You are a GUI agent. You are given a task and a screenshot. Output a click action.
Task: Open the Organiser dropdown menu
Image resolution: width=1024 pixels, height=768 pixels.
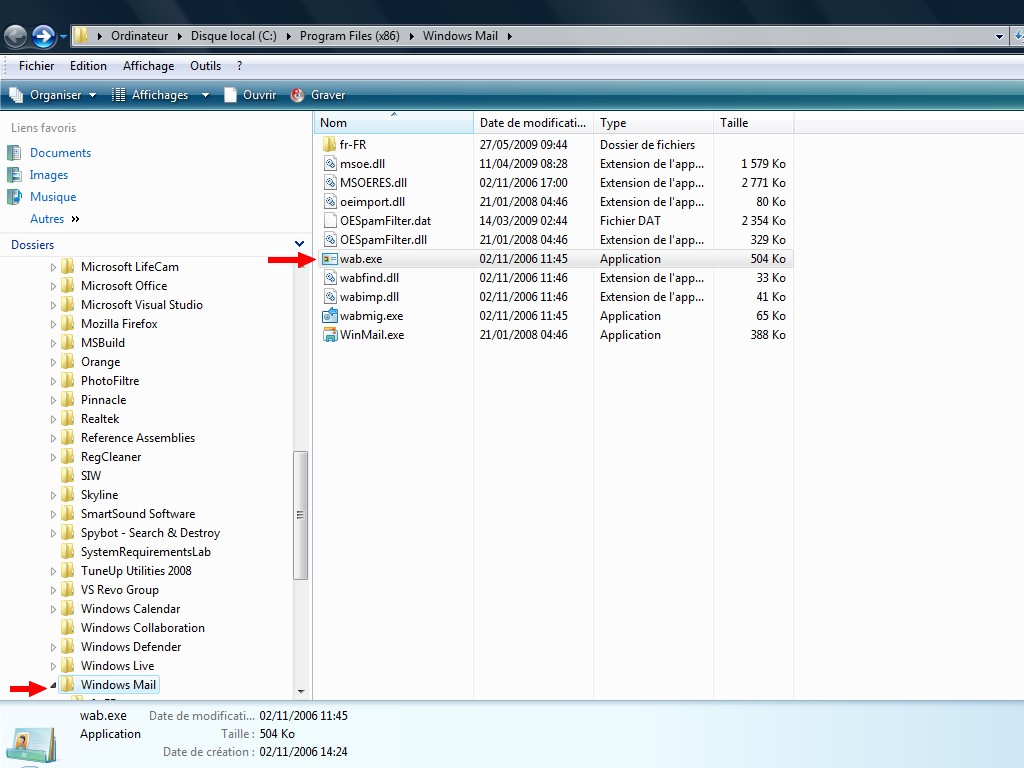point(54,95)
